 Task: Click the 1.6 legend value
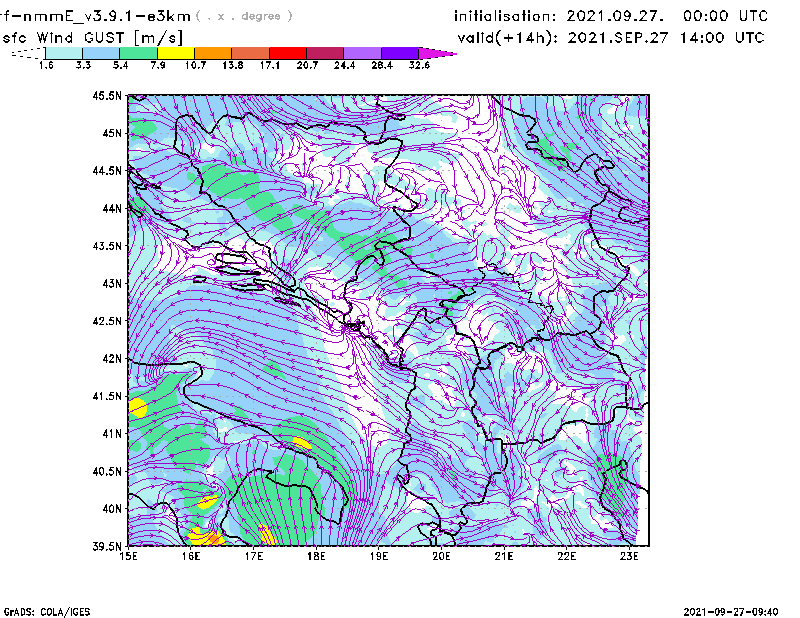coord(46,65)
